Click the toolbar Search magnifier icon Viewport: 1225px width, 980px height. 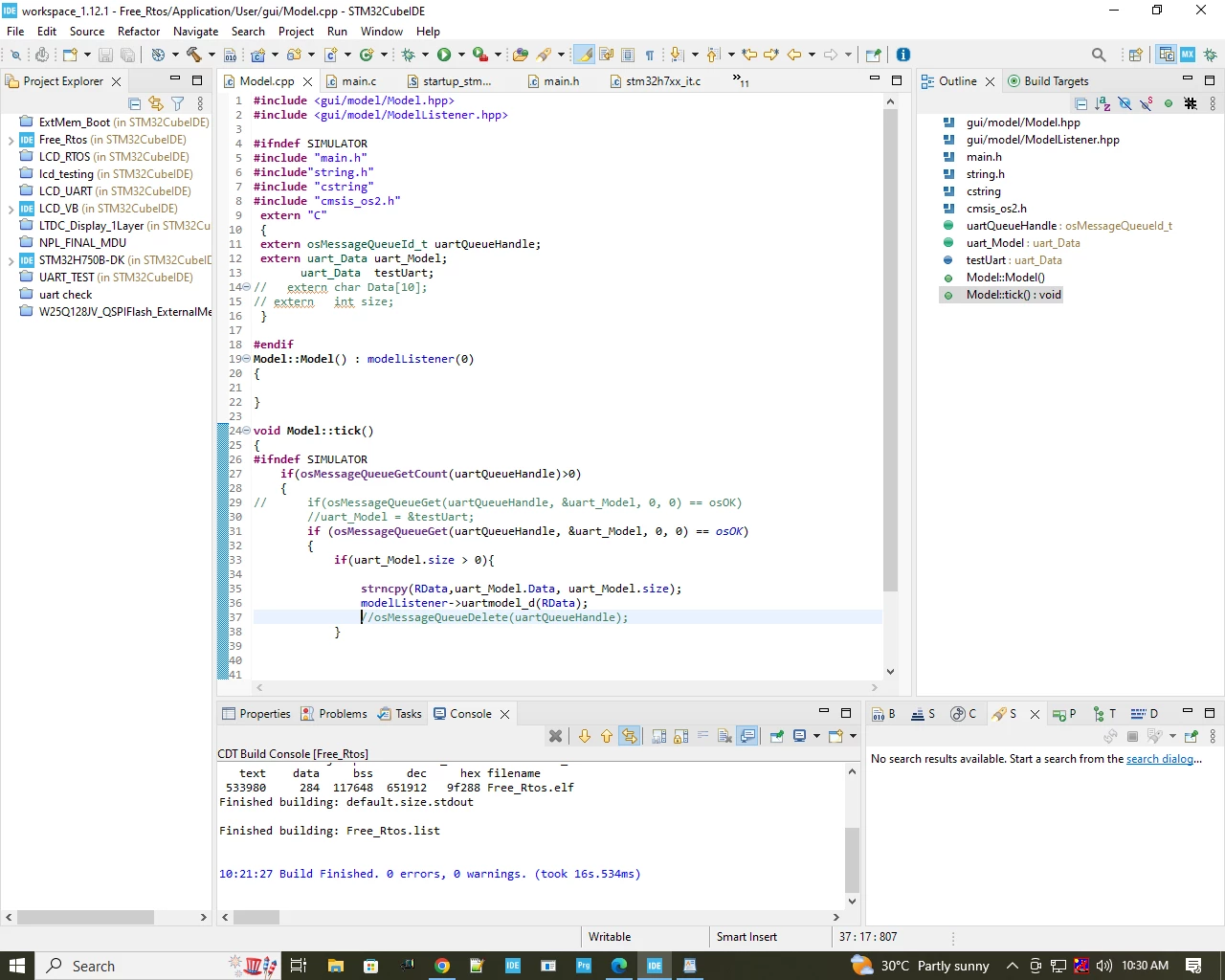1099,55
